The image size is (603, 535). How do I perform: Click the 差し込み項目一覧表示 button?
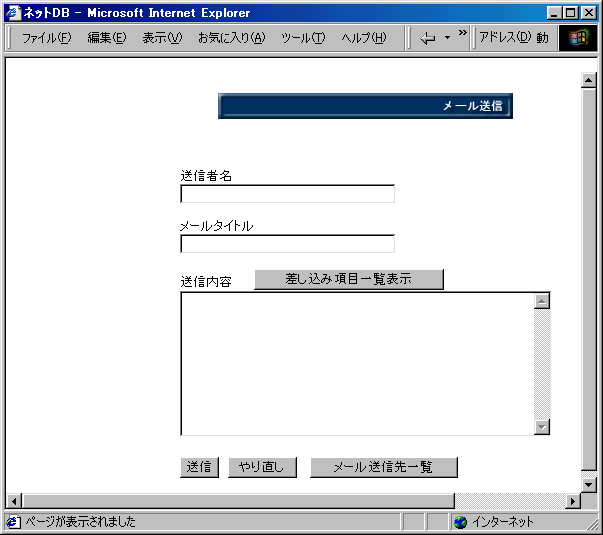click(x=349, y=279)
